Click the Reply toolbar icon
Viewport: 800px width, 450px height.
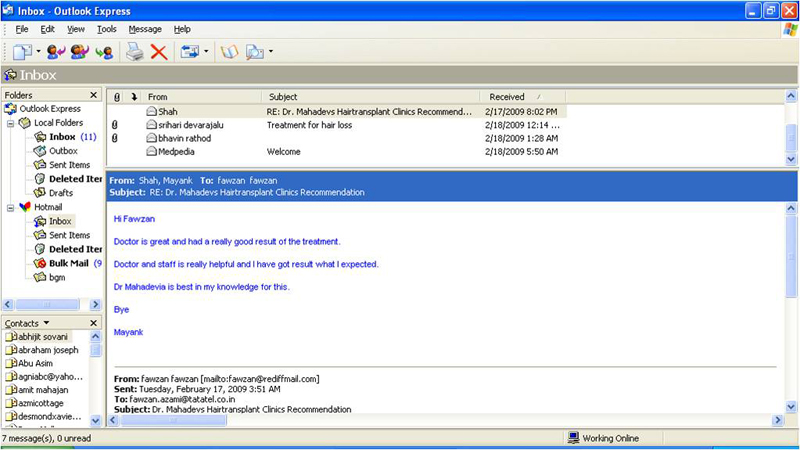pyautogui.click(x=56, y=51)
